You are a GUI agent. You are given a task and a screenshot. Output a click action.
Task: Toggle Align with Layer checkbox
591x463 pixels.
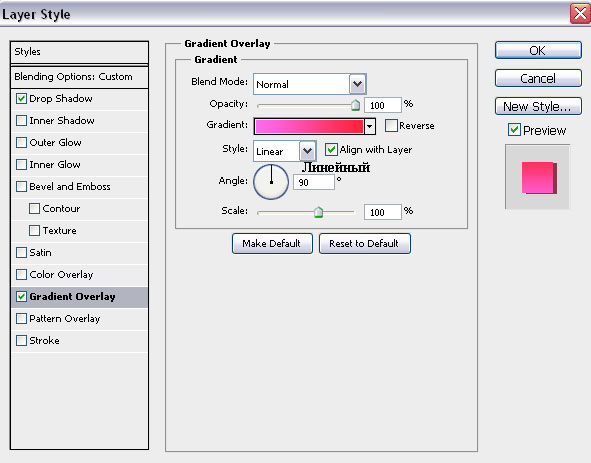pos(331,149)
